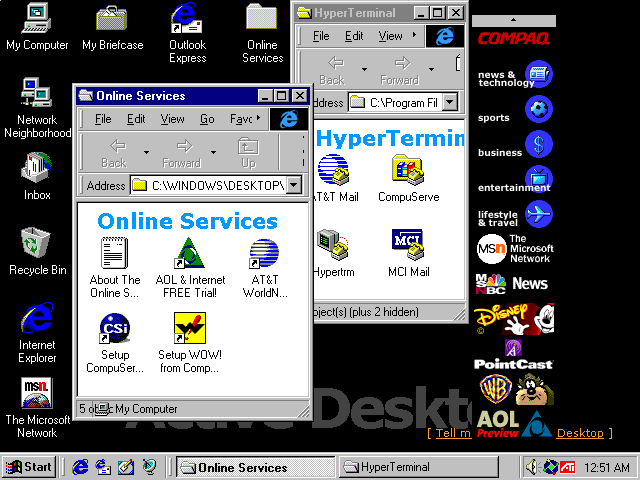
Task: Open the entertainment channel TV icon
Action: click(539, 179)
